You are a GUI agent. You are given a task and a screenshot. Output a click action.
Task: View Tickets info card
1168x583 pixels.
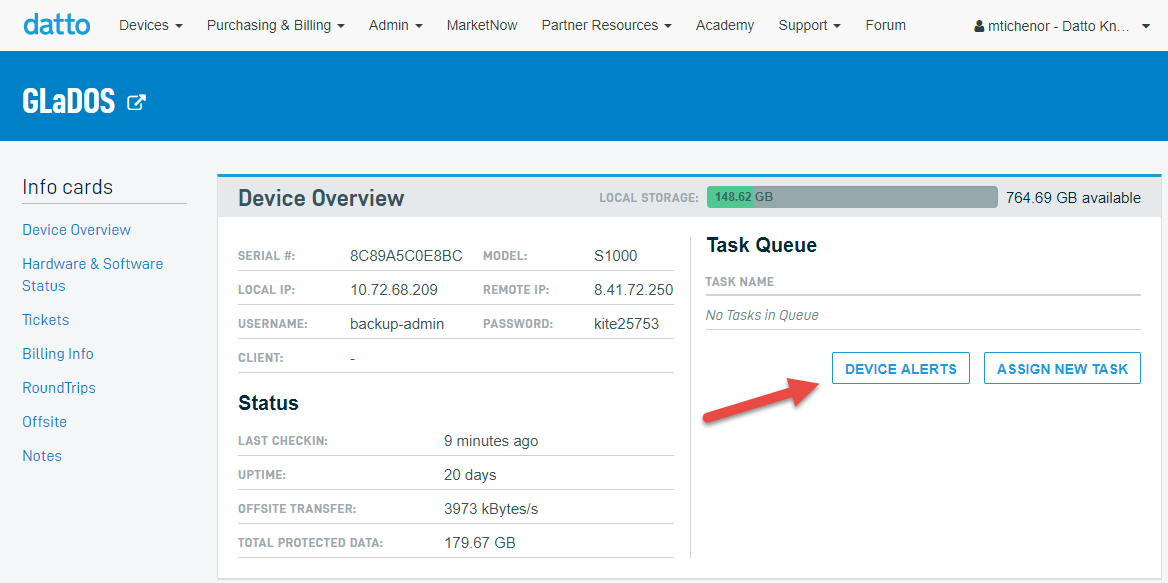tap(46, 320)
